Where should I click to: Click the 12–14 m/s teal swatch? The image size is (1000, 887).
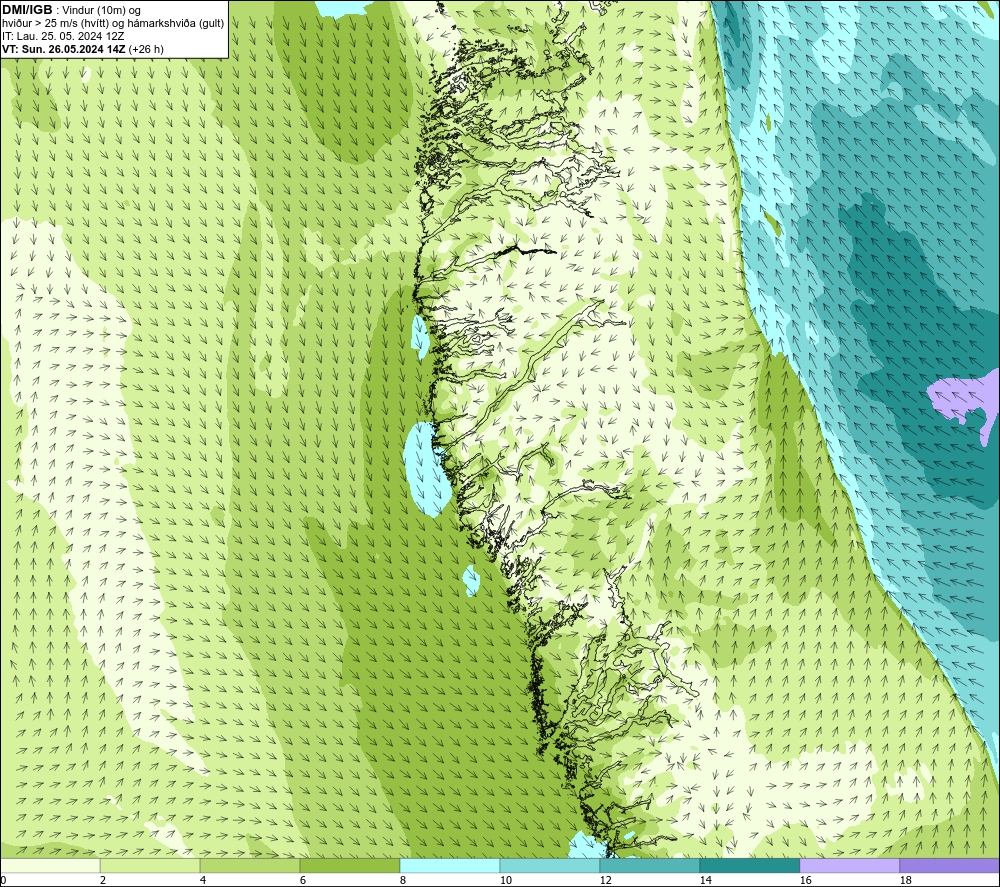[650, 865]
